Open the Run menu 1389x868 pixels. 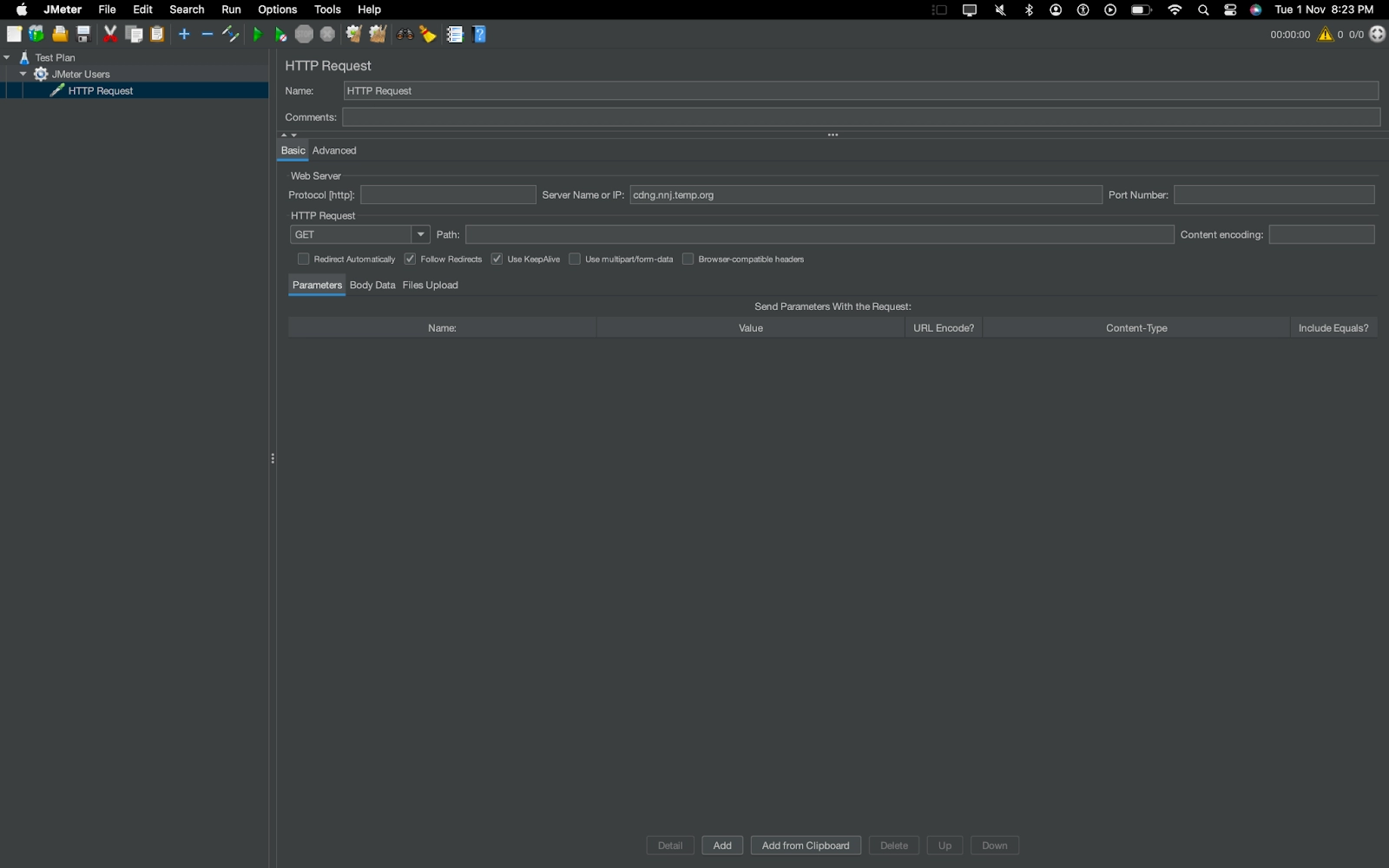tap(231, 10)
